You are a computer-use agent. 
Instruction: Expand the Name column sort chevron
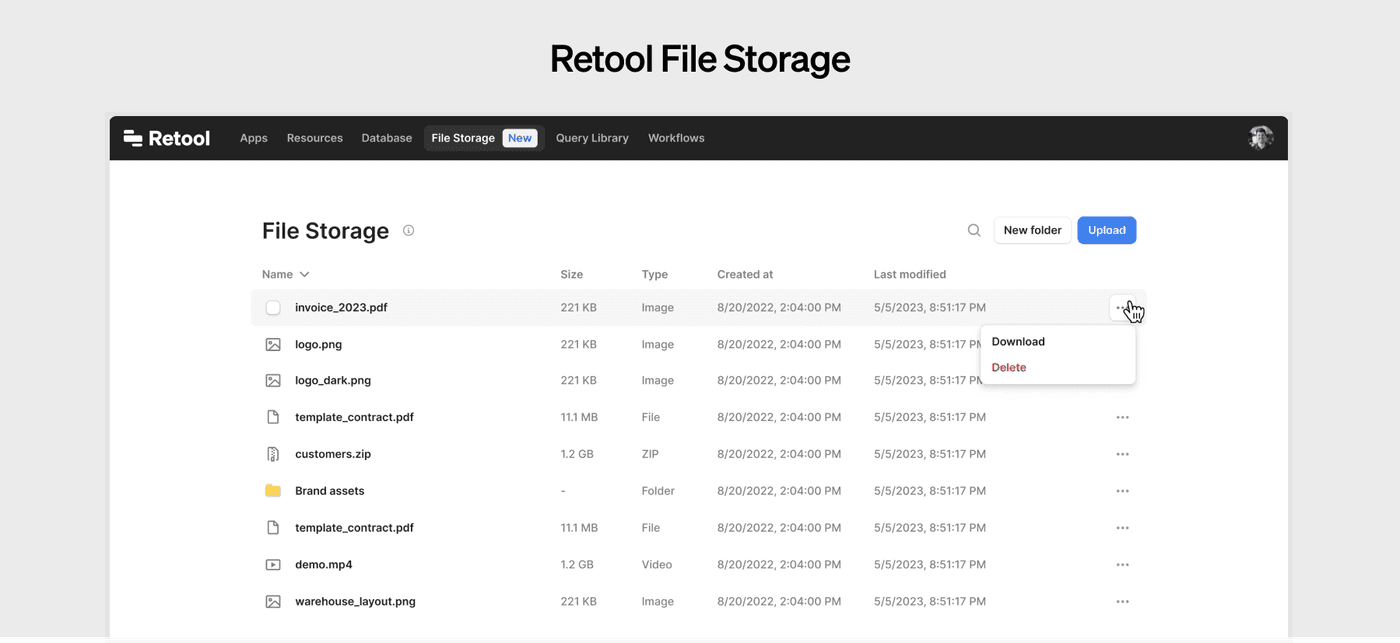pyautogui.click(x=305, y=274)
